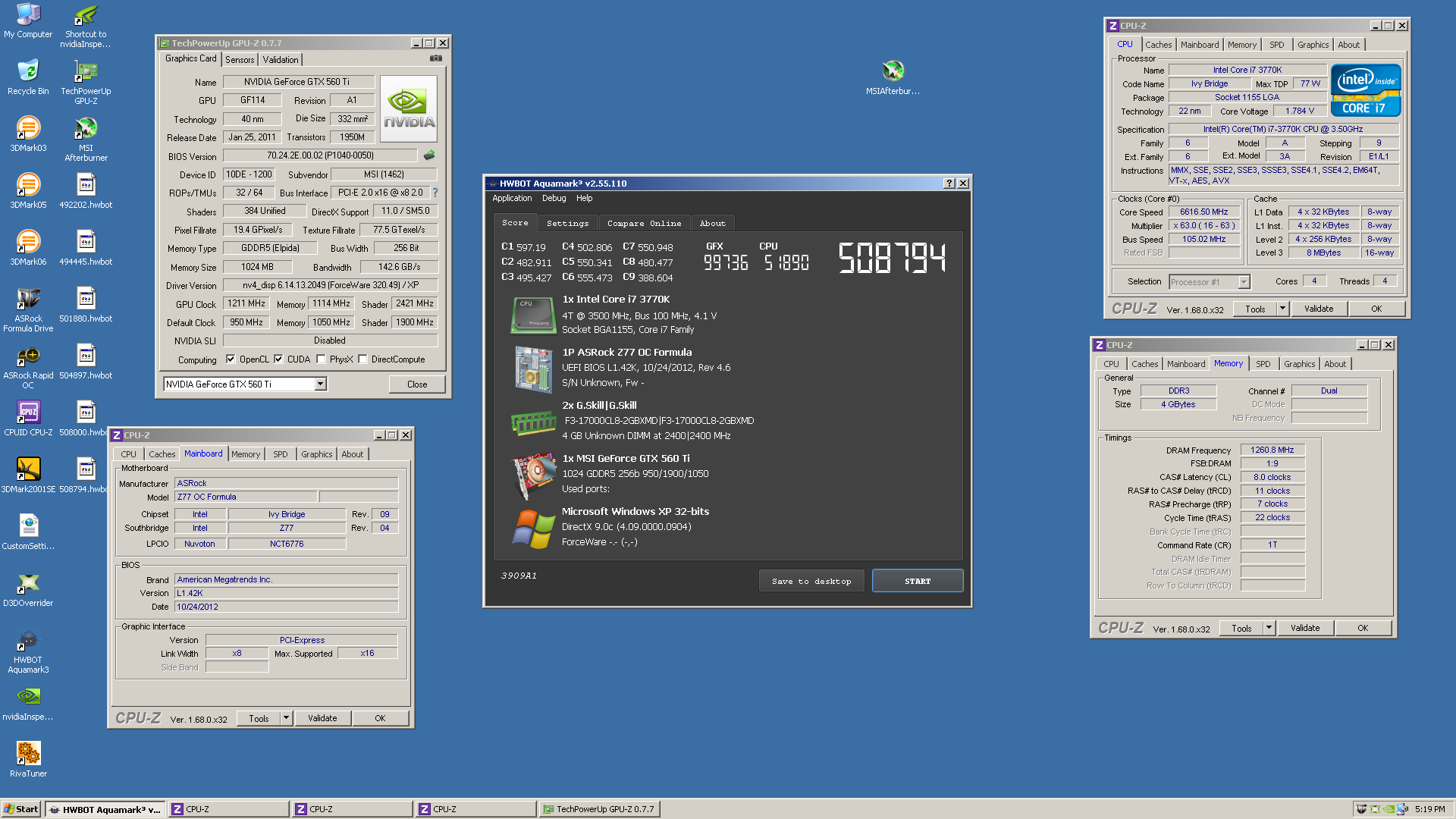
Task: Click bus interface question mark icon
Action: click(435, 193)
